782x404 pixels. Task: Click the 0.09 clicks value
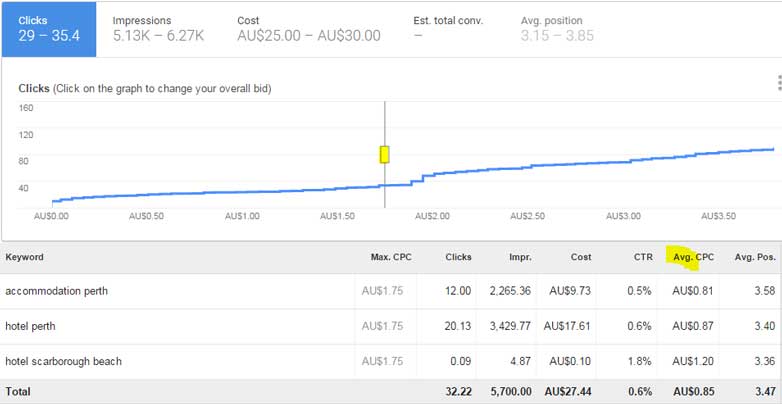461,361
